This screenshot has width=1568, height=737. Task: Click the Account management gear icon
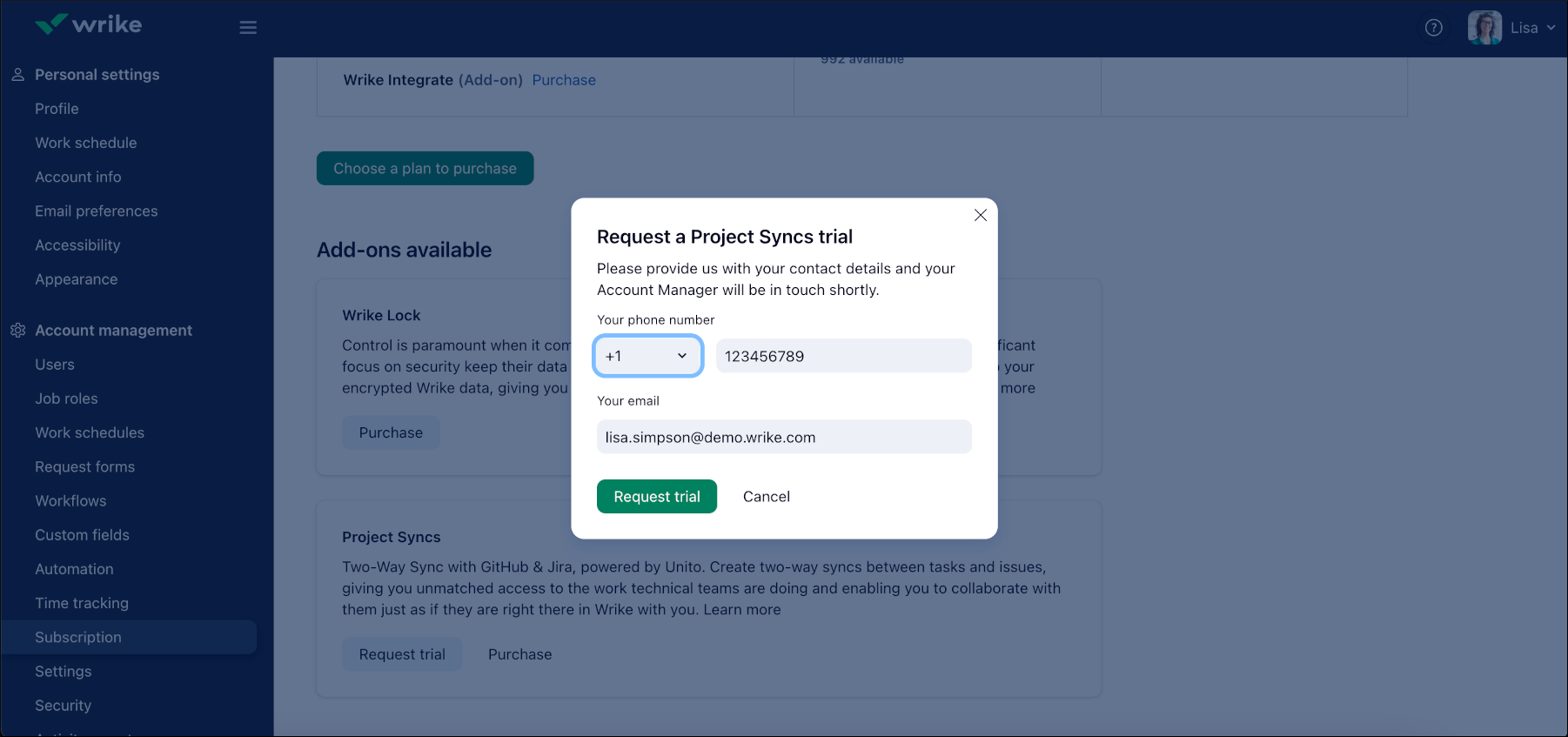pos(17,331)
